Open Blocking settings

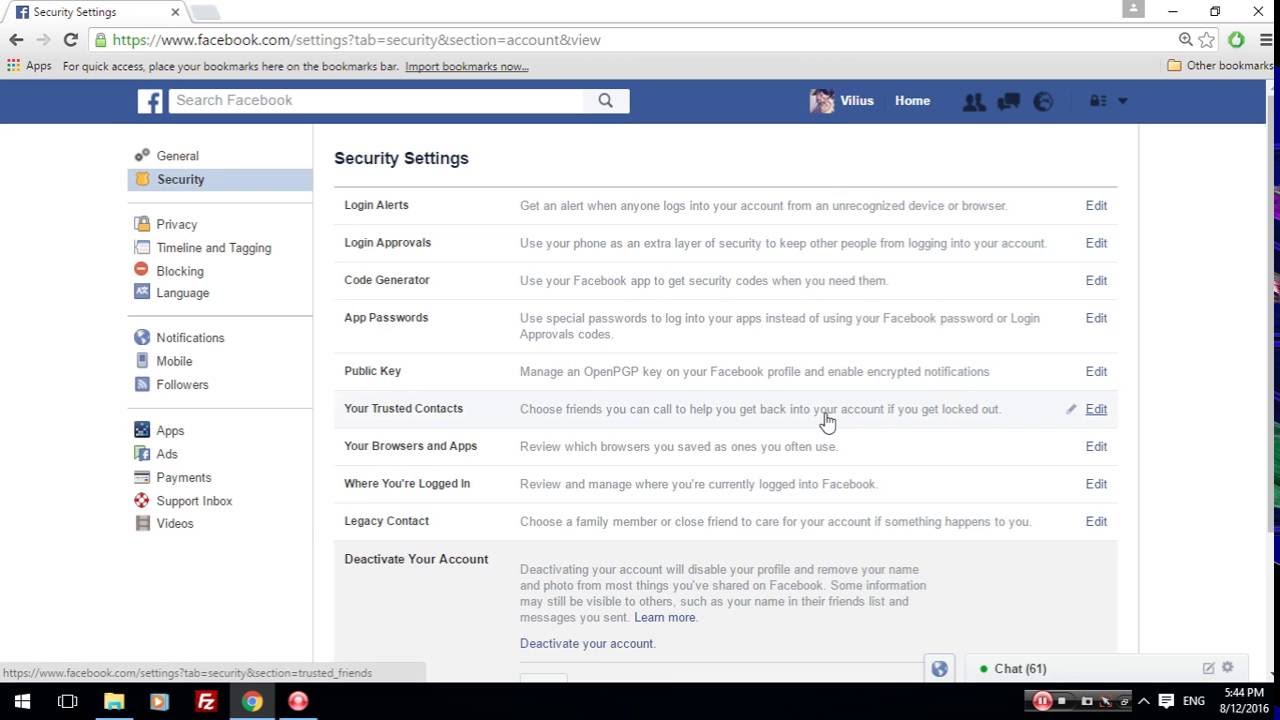(179, 271)
